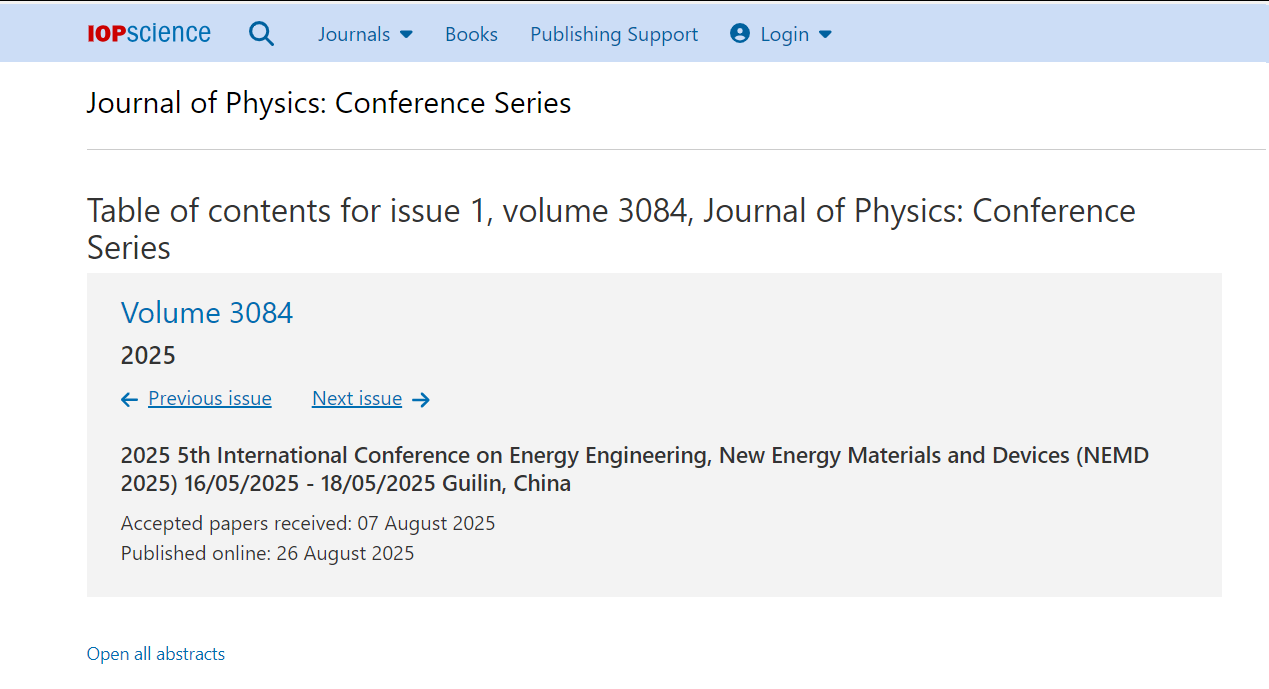Expand all abstracts via Open all abstracts
Viewport: 1269px width, 689px height.
click(156, 654)
